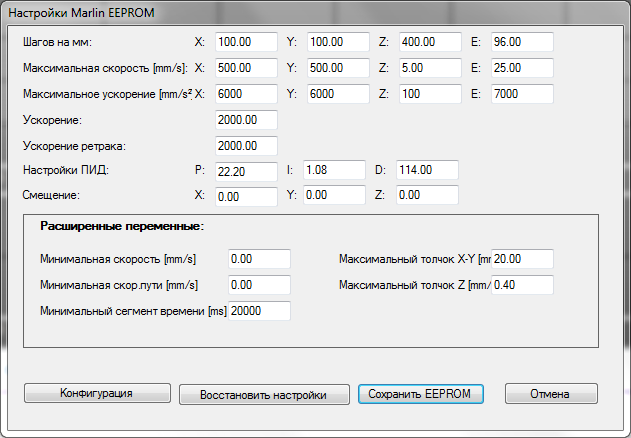This screenshot has height=438, width=631.
Task: Focus the Смещение Z offset field
Action: tap(427, 196)
